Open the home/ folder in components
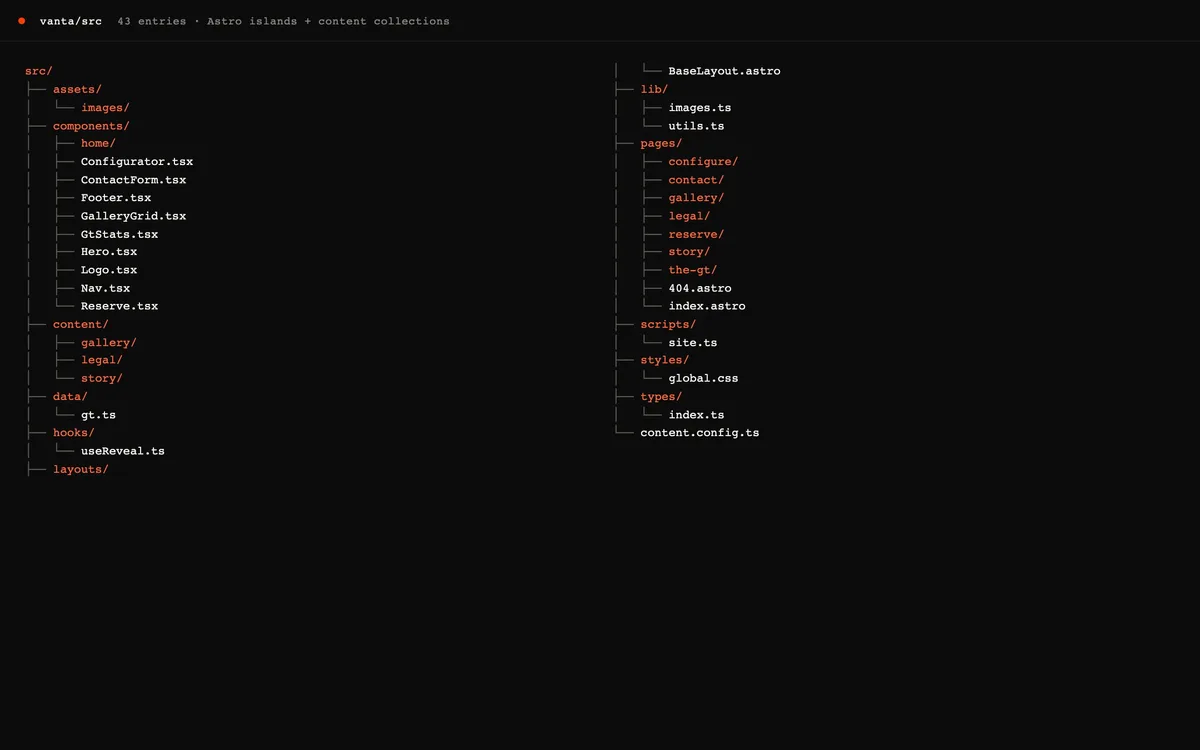 pos(98,143)
